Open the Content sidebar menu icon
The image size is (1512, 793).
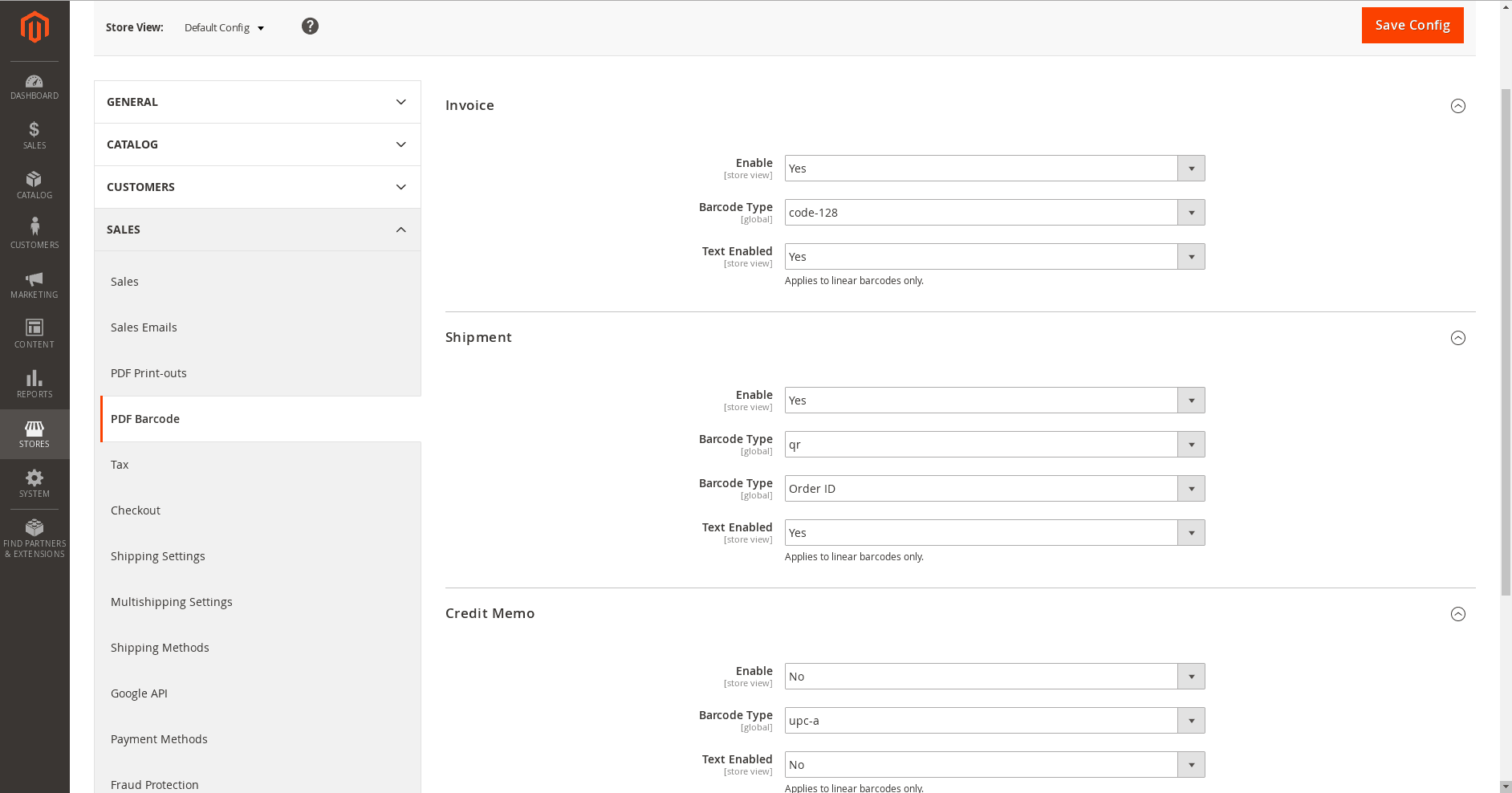point(35,335)
